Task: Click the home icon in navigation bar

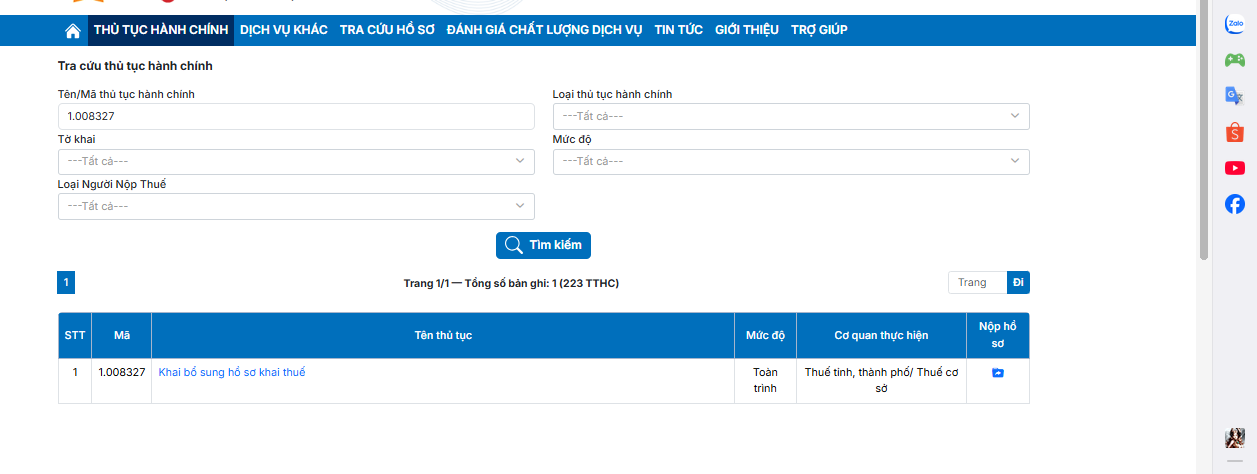Action: click(x=73, y=31)
